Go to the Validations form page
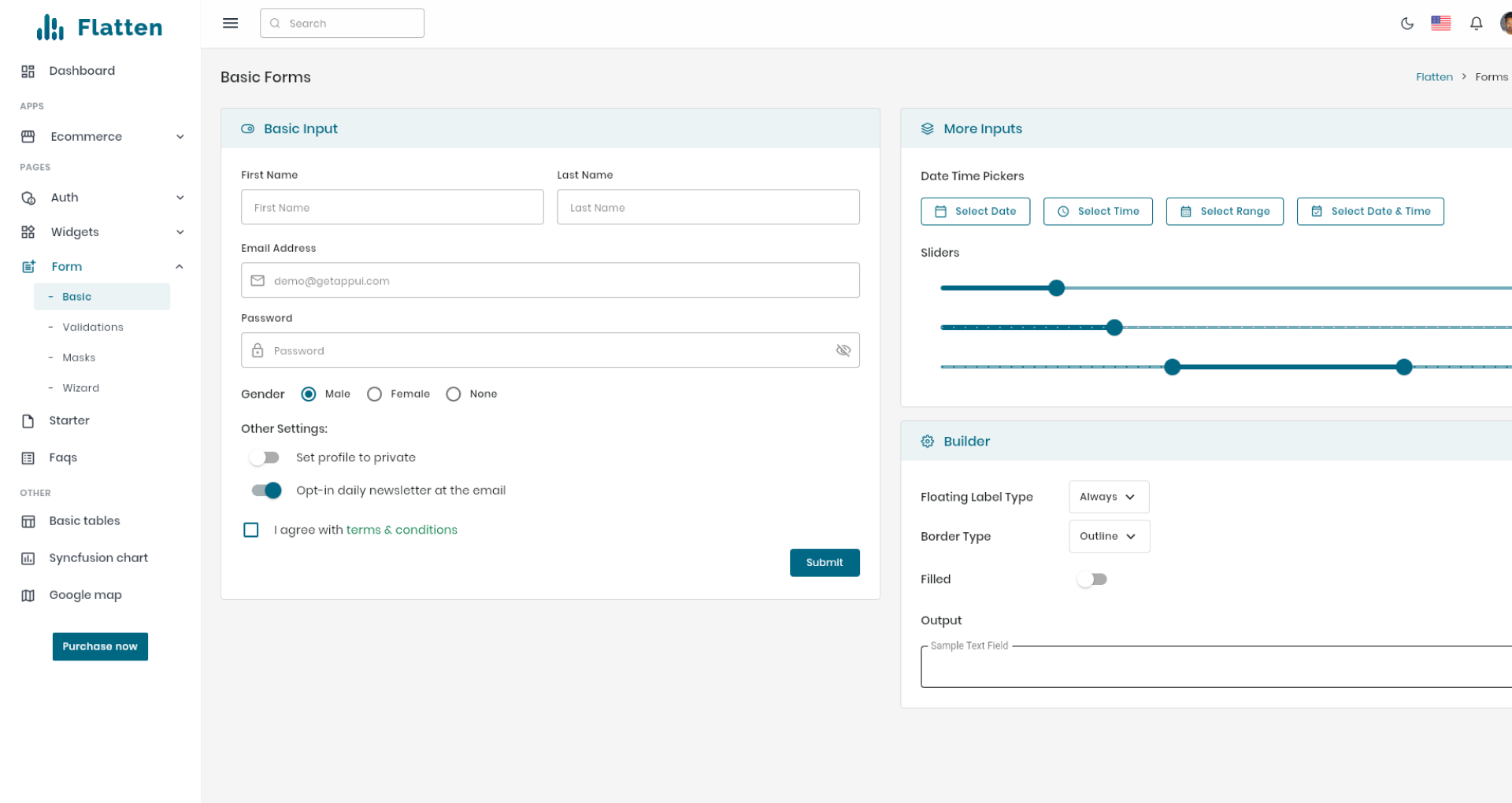Viewport: 1512px width, 803px height. click(x=93, y=327)
